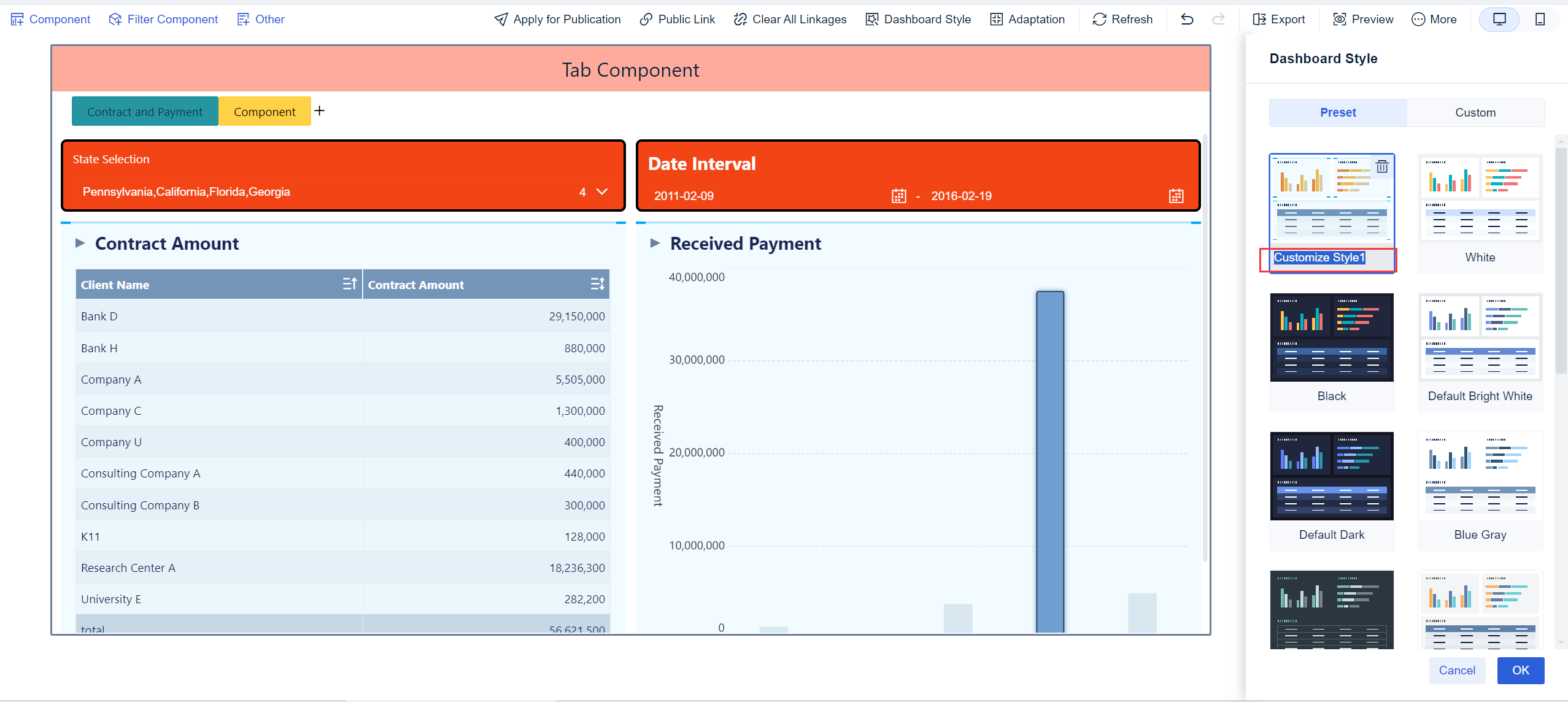
Task: Confirm with the OK button
Action: pos(1520,670)
